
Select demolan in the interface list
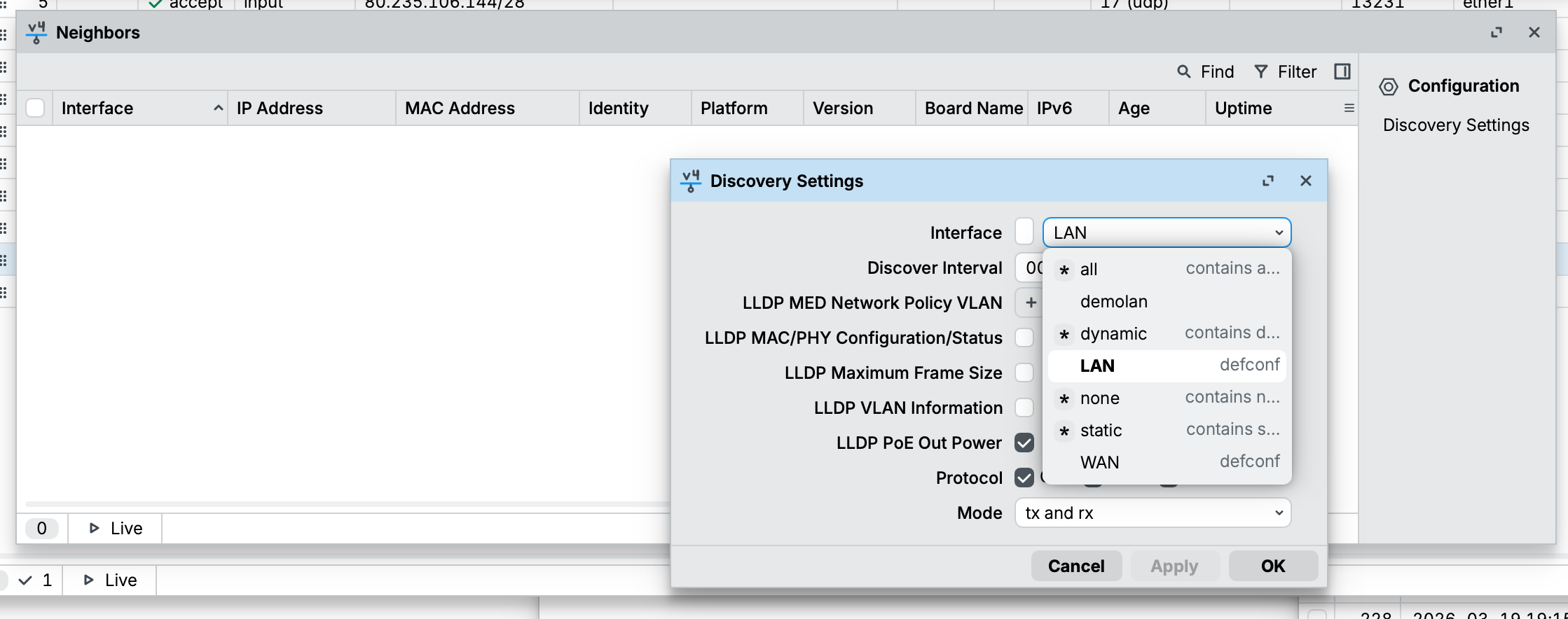[x=1113, y=301]
